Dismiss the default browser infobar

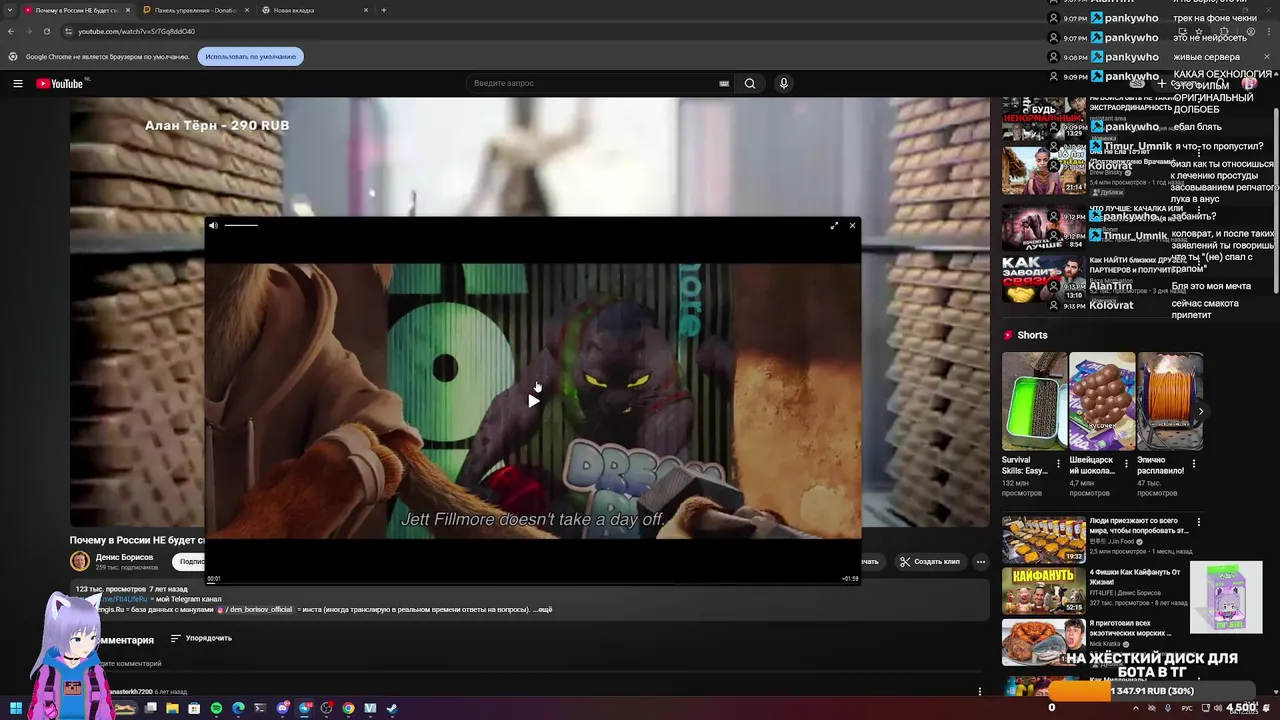tap(1267, 57)
